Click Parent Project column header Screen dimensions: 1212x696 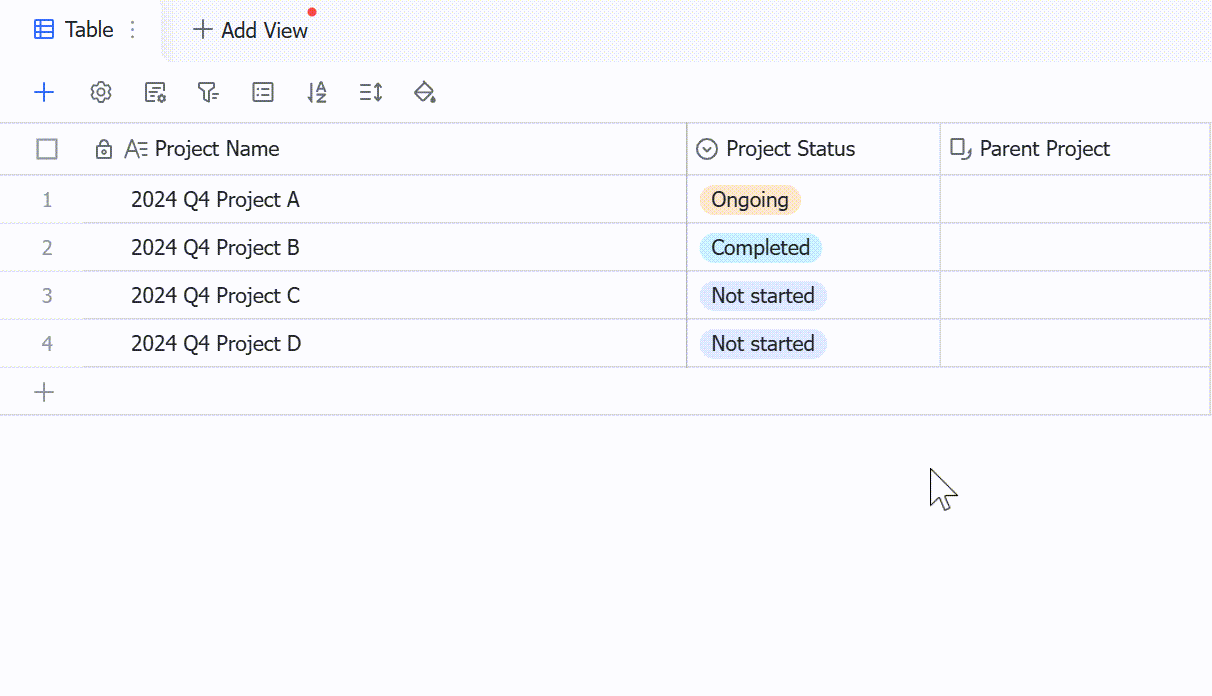(1075, 149)
